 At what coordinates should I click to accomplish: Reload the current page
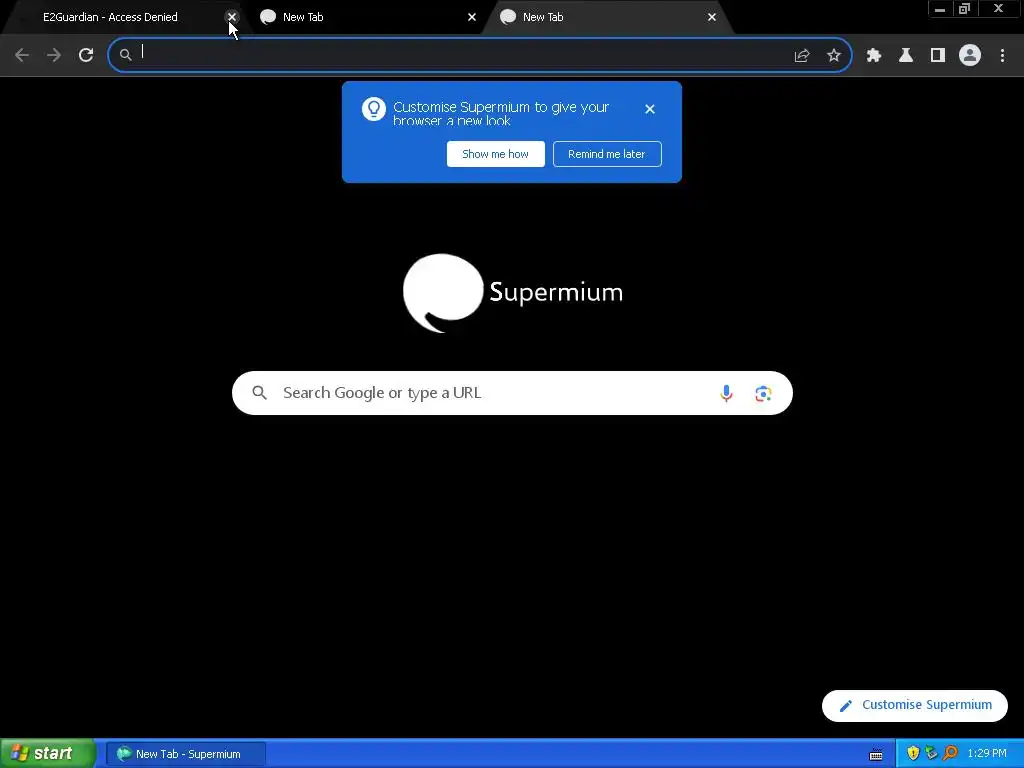pyautogui.click(x=86, y=55)
